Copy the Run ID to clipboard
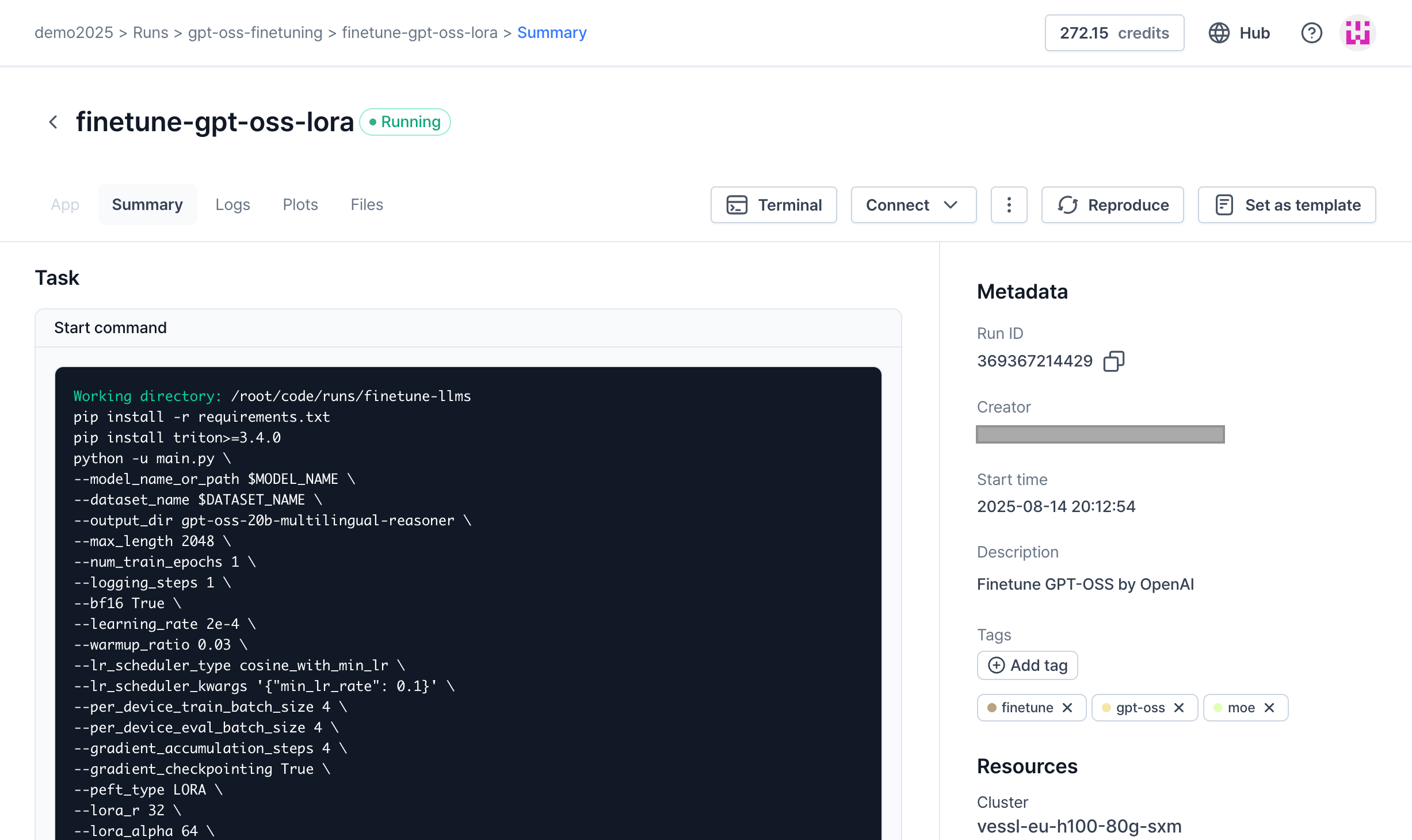Screen dimensions: 1412x840 click(x=1113, y=361)
